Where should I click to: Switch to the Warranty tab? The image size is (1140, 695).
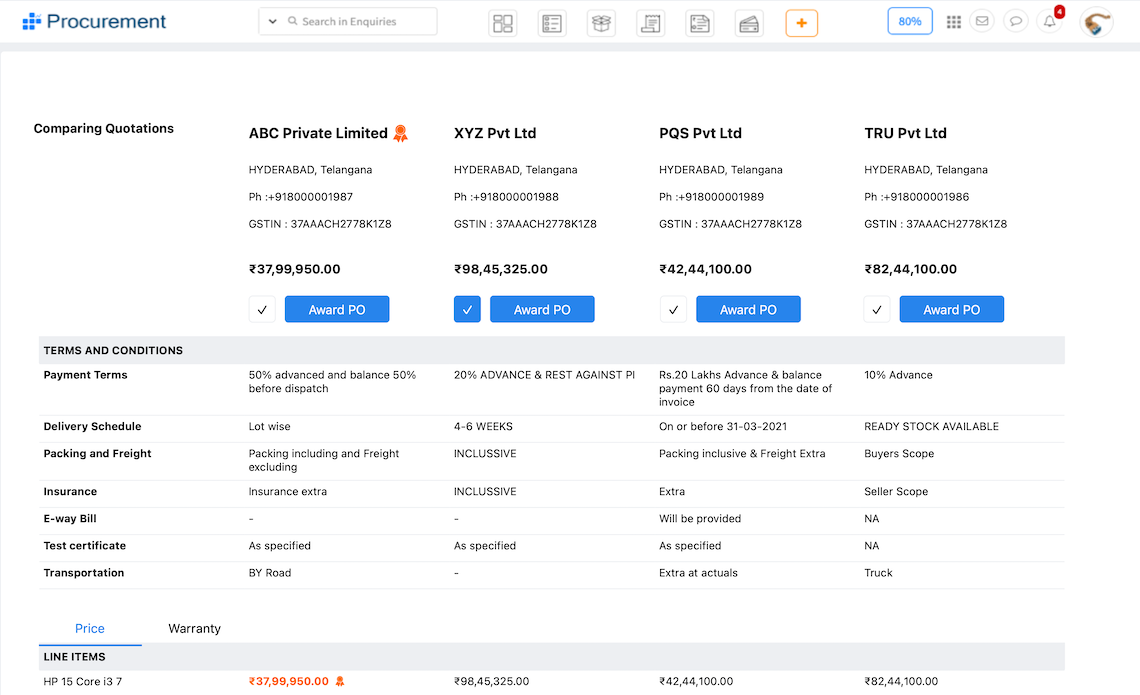[194, 628]
